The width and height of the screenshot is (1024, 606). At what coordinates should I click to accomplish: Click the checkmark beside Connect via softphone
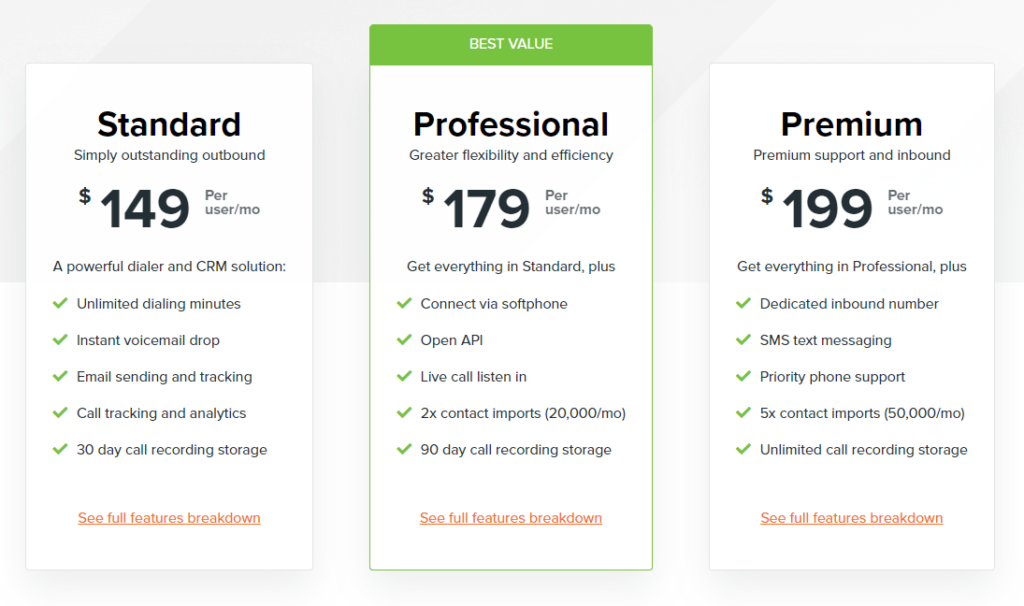[x=404, y=303]
